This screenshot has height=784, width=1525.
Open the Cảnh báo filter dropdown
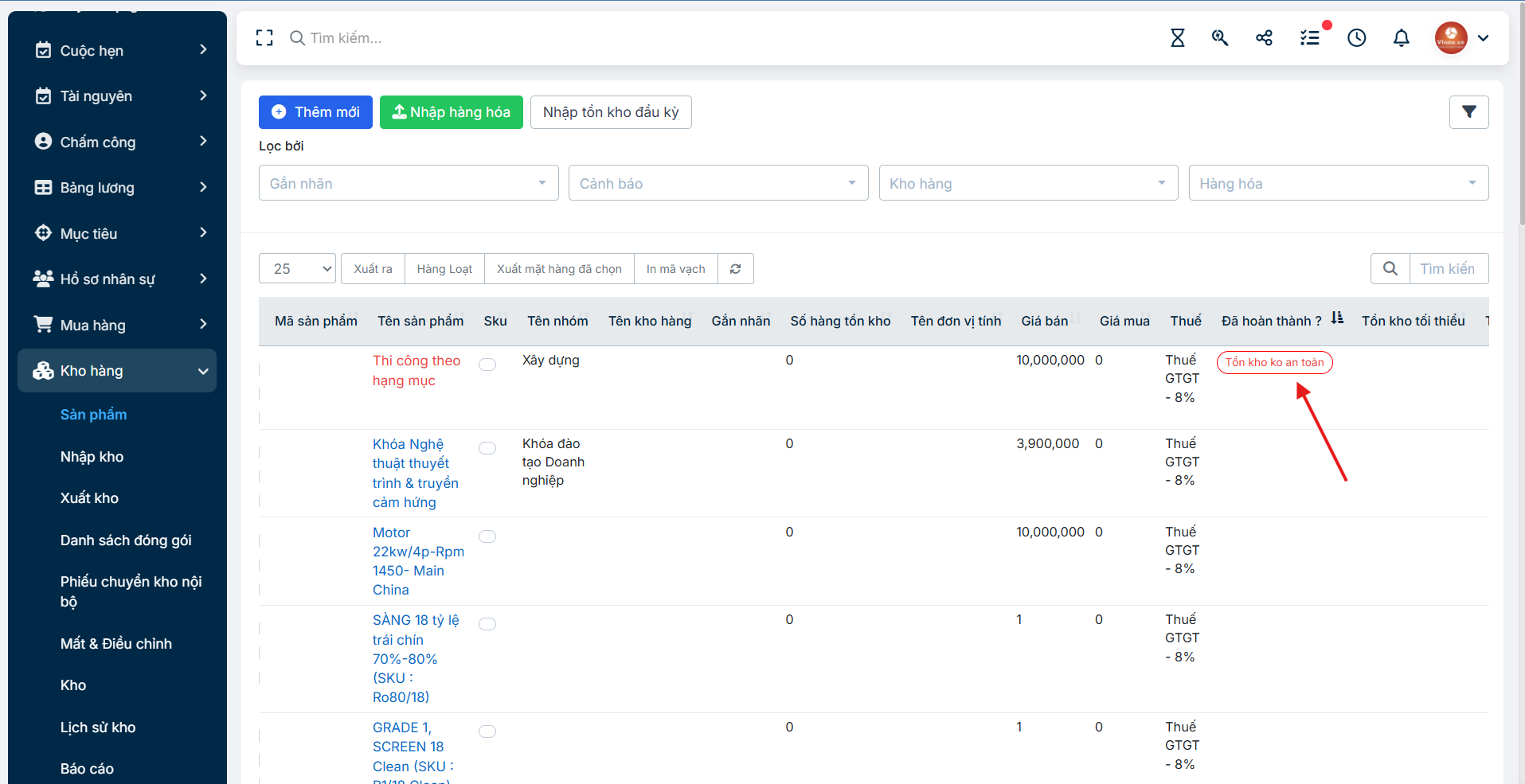click(718, 183)
